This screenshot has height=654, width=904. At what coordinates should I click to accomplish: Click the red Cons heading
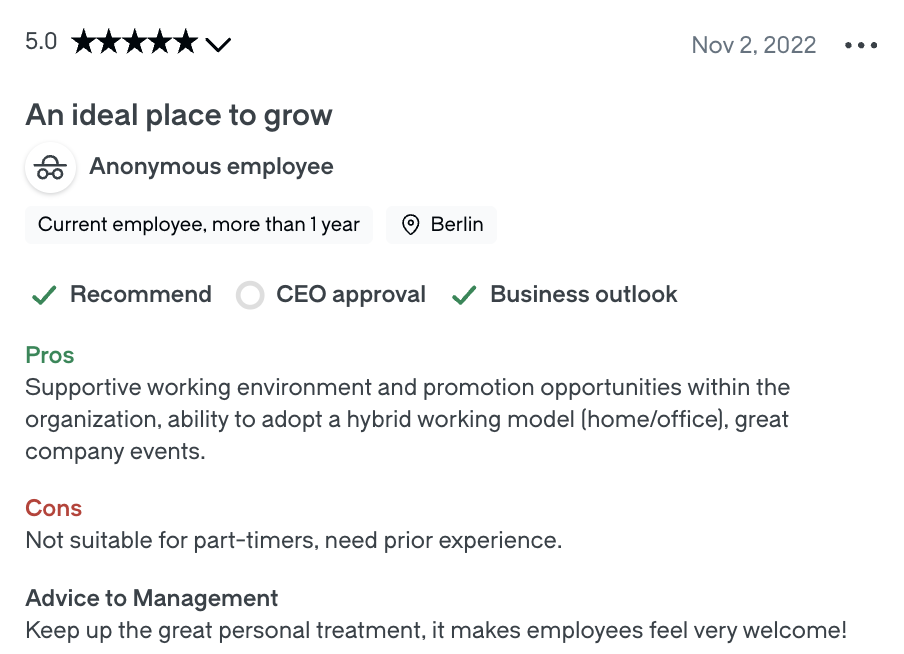click(x=54, y=508)
